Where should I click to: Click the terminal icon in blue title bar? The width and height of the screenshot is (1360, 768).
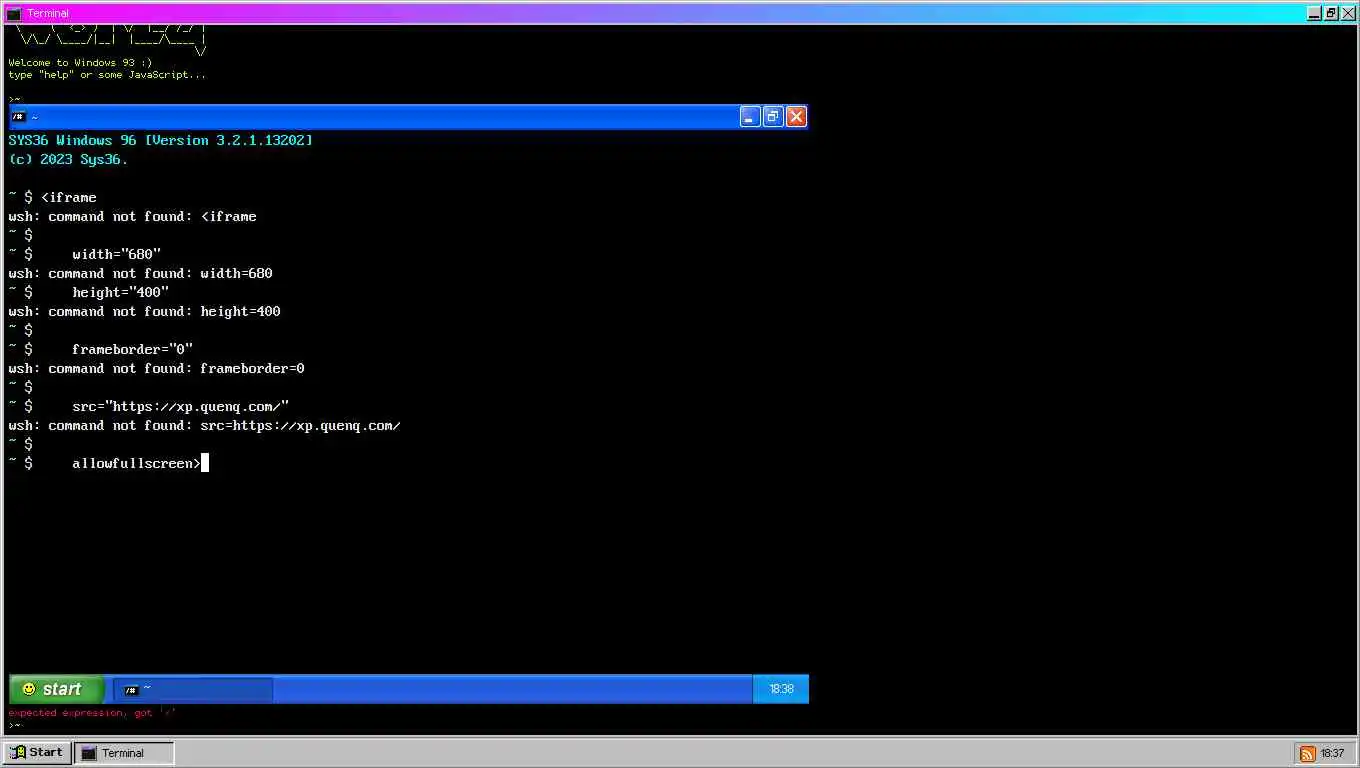pos(18,117)
